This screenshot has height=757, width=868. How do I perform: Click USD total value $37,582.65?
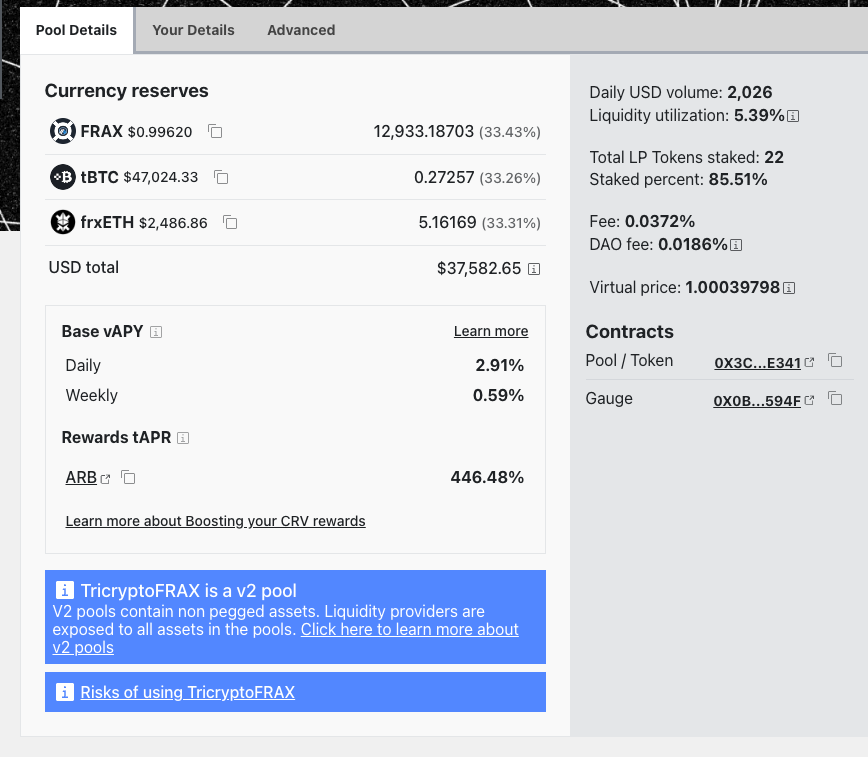point(479,269)
